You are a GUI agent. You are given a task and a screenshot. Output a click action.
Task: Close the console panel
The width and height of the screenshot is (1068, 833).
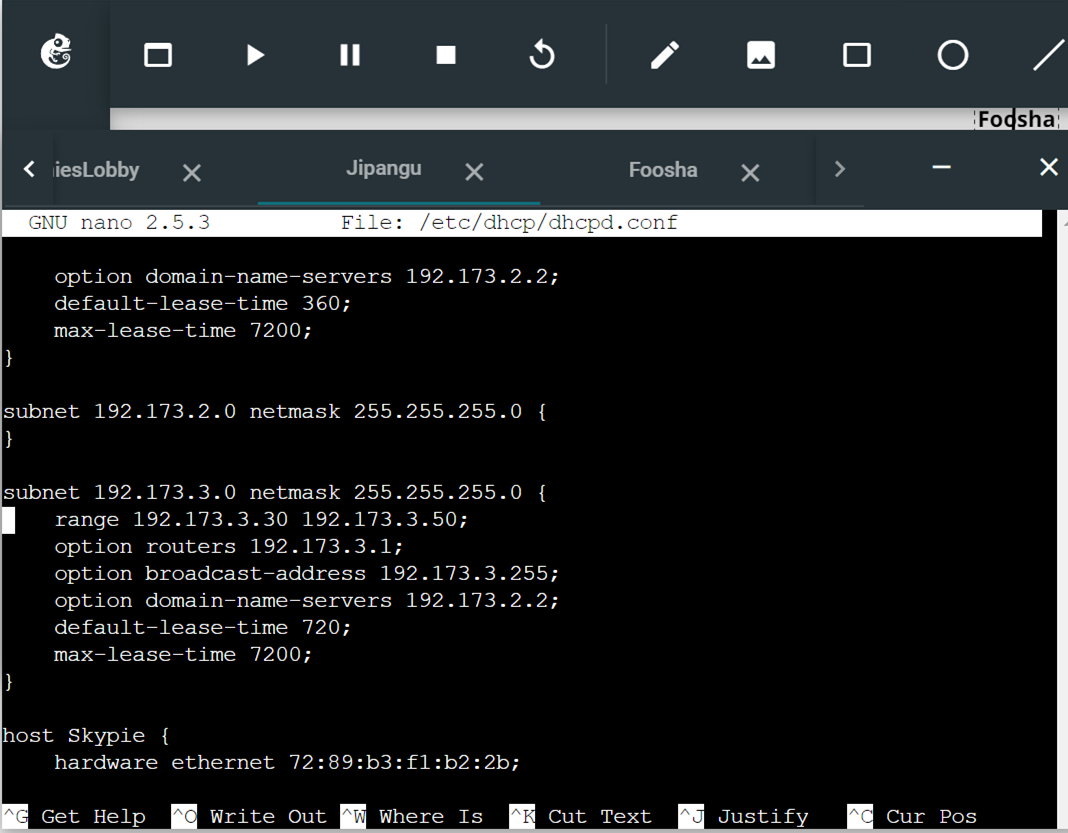pos(1049,167)
